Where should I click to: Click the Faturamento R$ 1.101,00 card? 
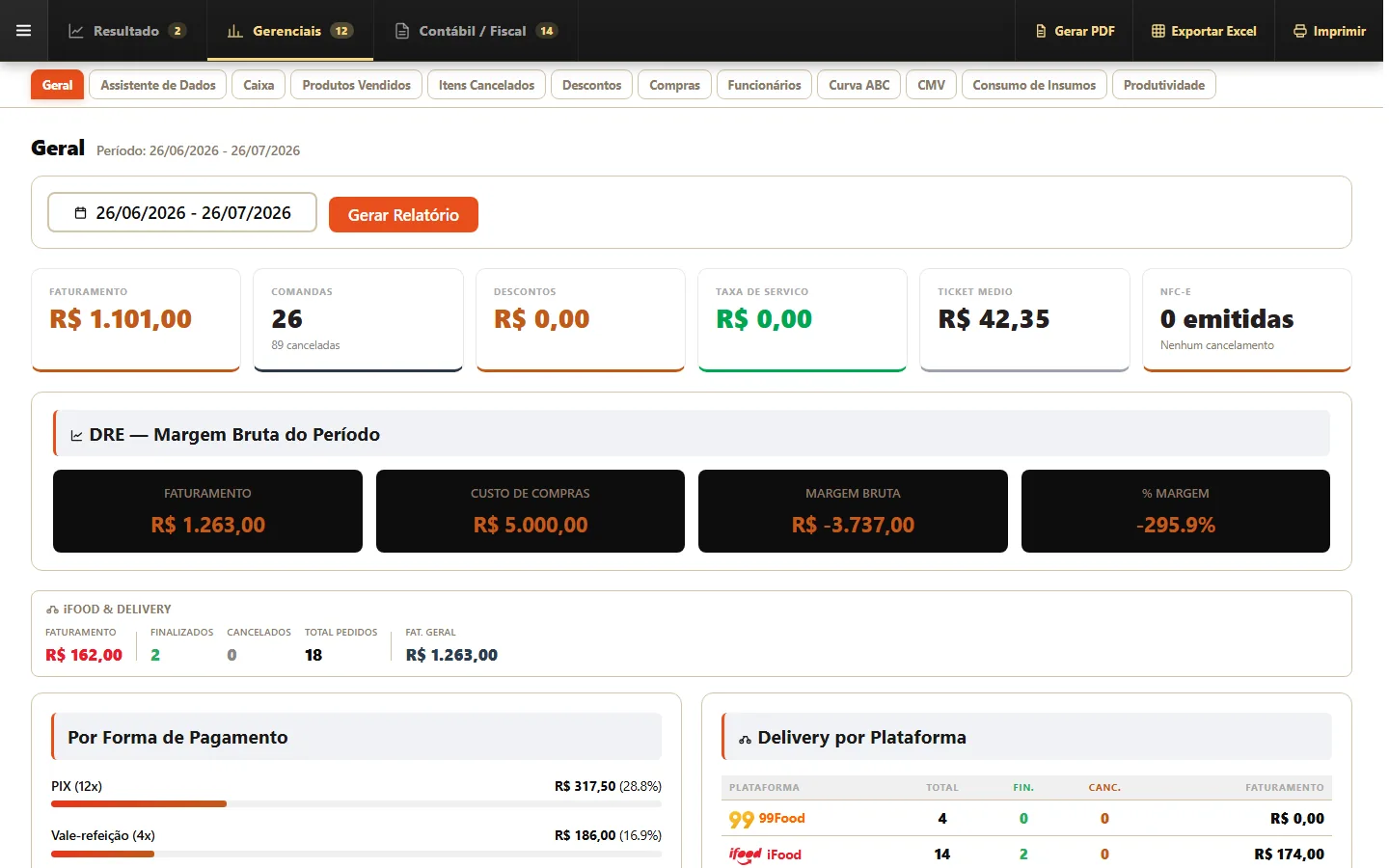(136, 320)
